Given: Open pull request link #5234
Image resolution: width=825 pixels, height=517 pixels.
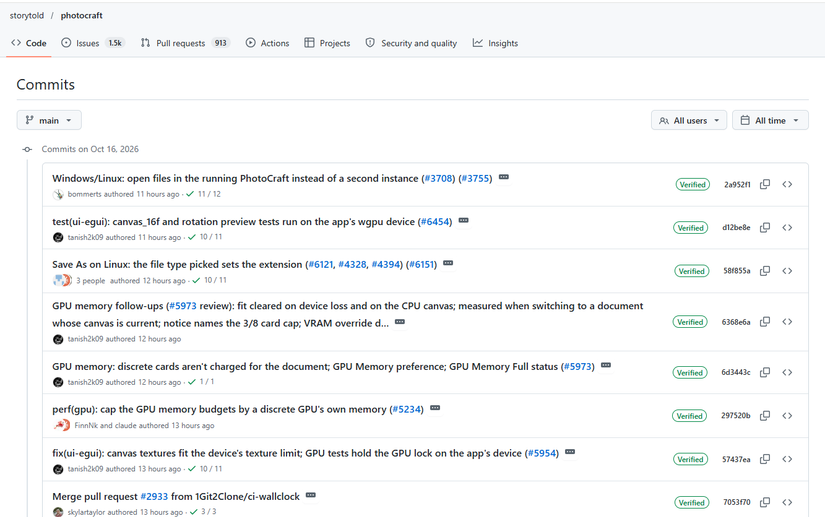Looking at the screenshot, I should 407,409.
